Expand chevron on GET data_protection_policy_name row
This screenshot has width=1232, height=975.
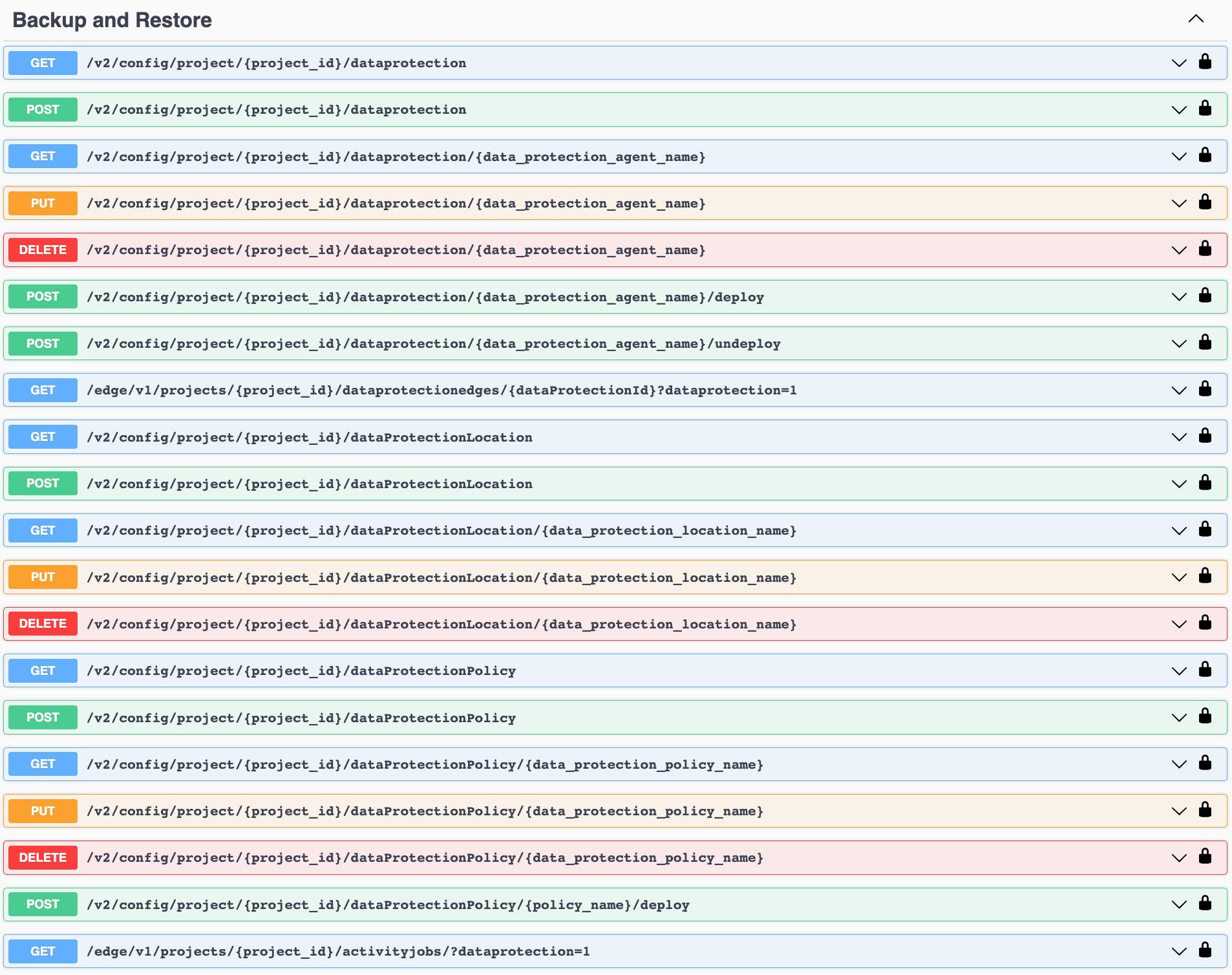tap(1179, 765)
